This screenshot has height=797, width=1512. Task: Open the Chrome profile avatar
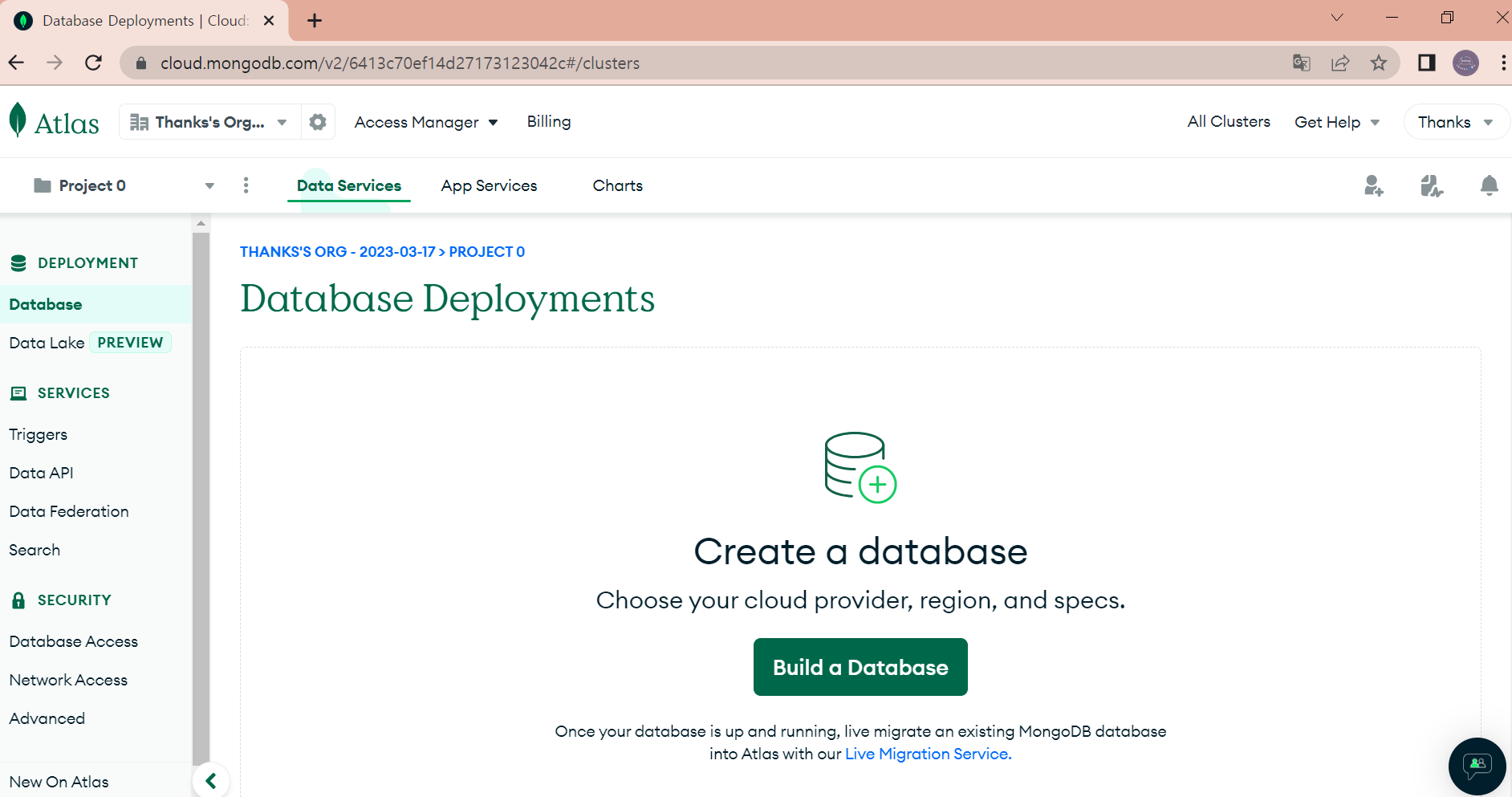click(x=1466, y=63)
